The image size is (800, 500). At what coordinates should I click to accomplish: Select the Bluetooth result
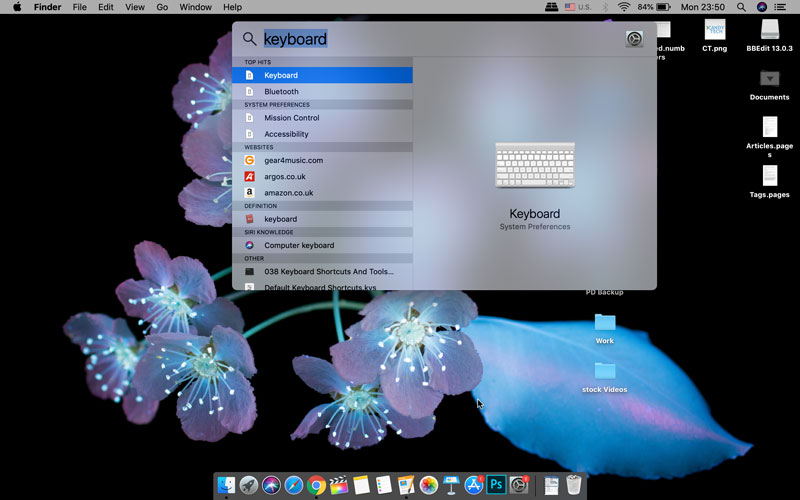(x=322, y=91)
